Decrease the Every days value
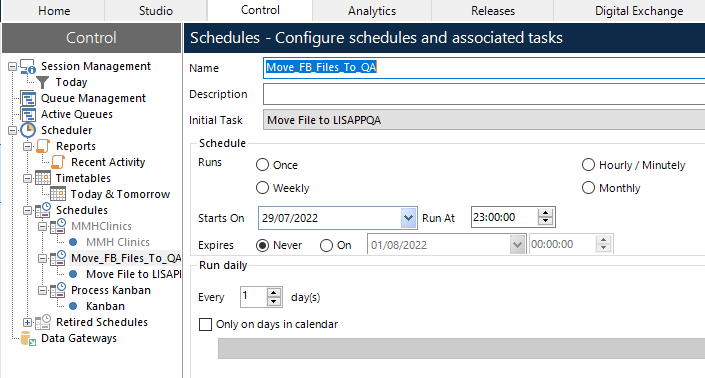 tap(273, 302)
